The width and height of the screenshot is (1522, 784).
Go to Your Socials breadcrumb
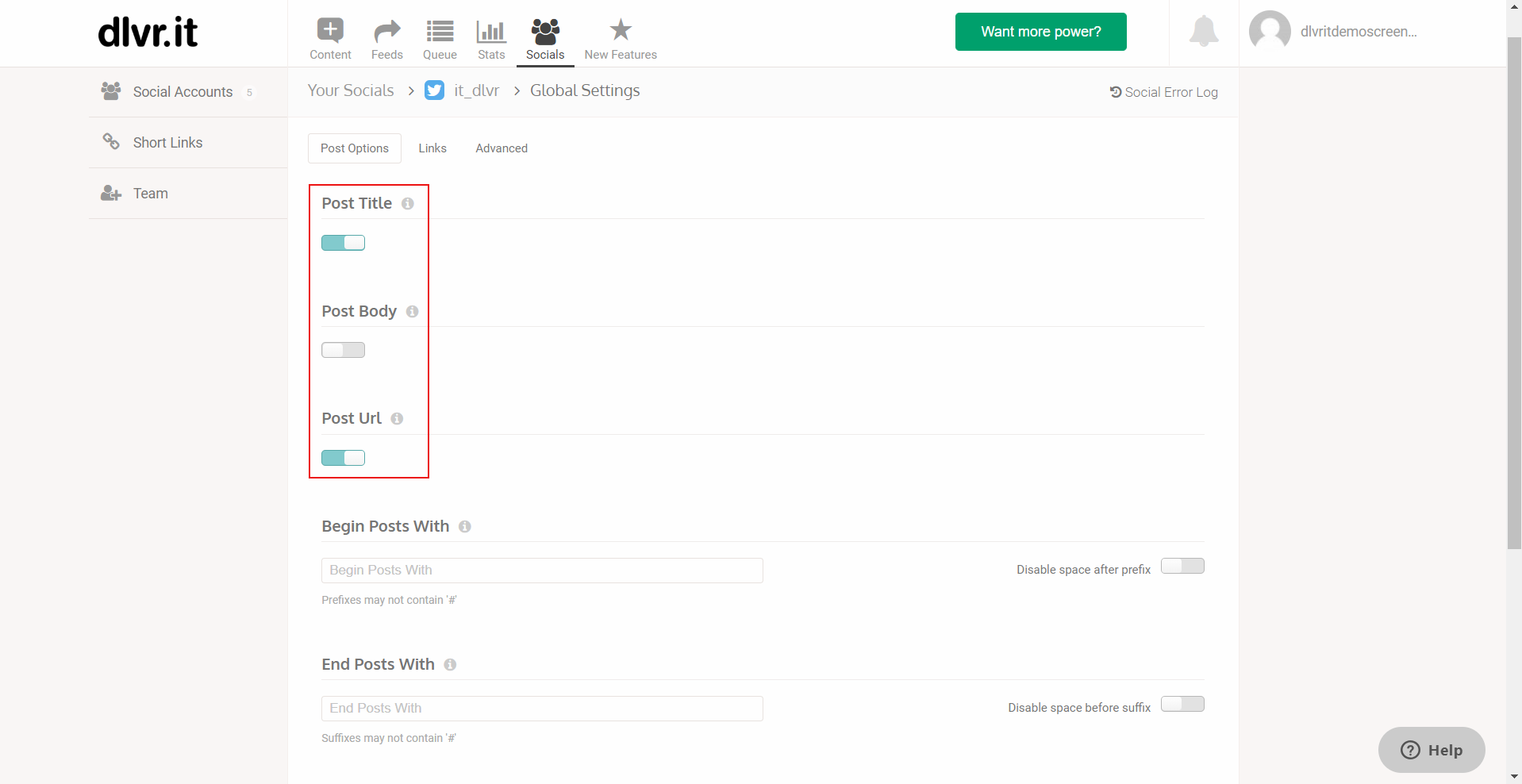[x=351, y=90]
